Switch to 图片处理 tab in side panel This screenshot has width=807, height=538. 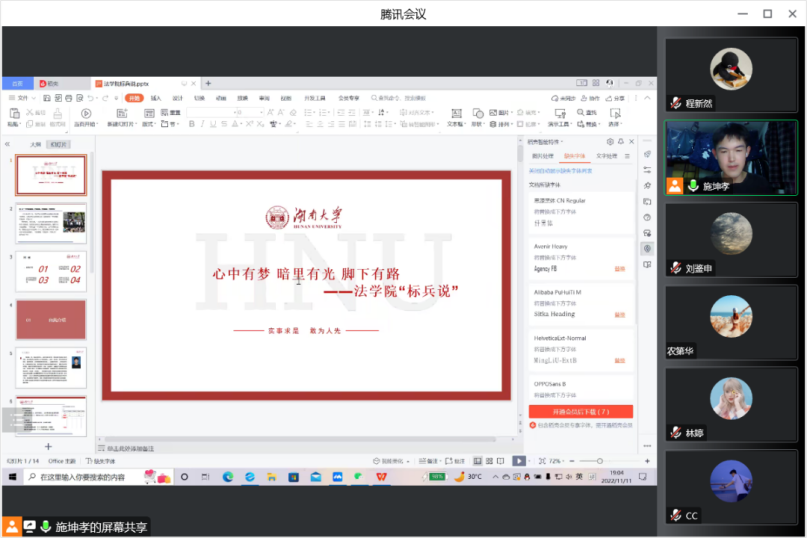[542, 156]
